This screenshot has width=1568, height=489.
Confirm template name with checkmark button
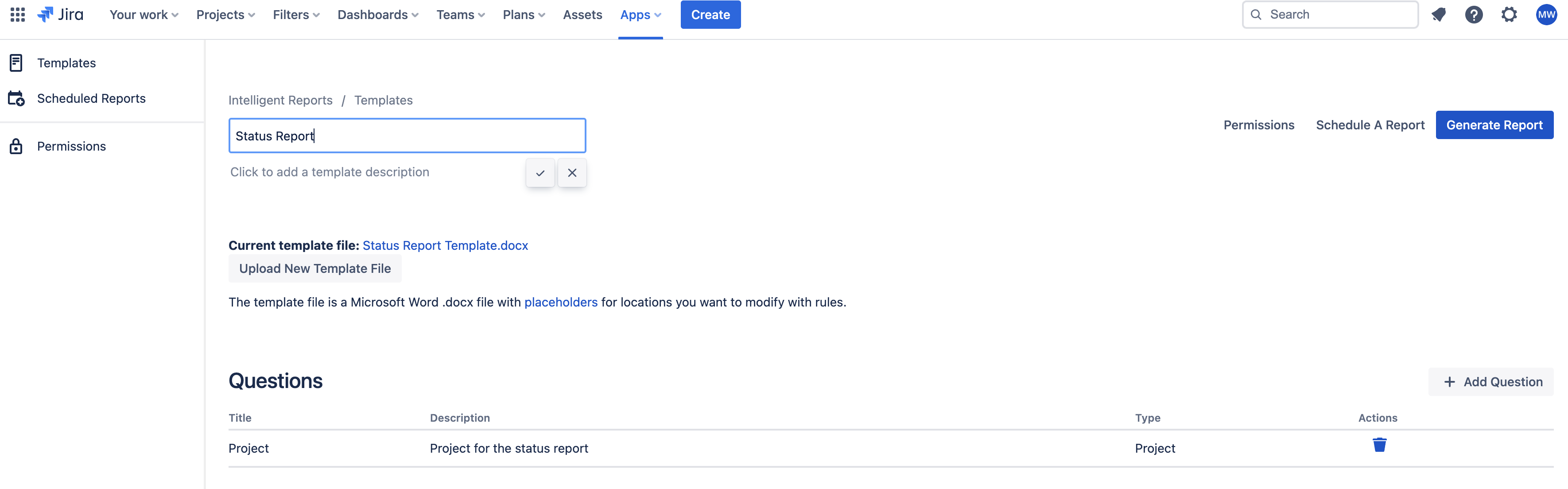[540, 173]
